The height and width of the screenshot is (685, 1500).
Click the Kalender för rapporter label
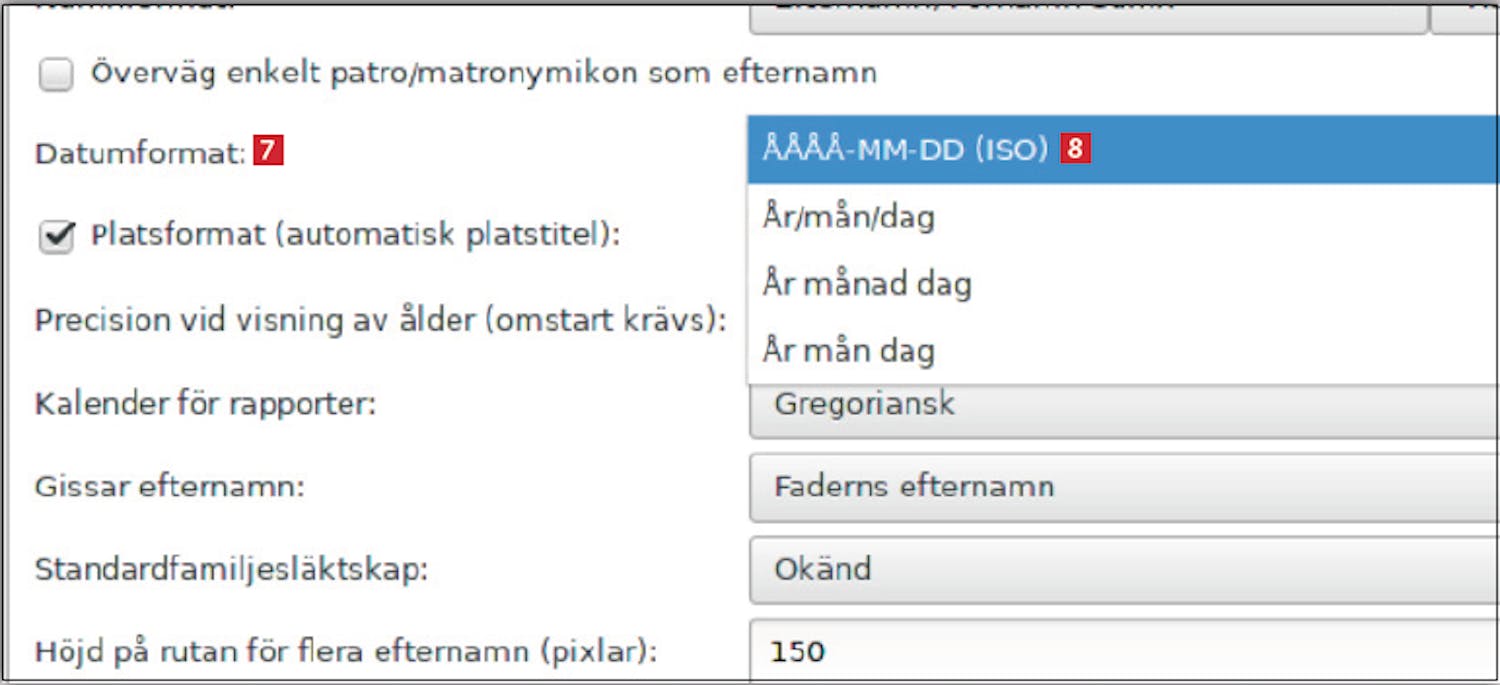205,406
